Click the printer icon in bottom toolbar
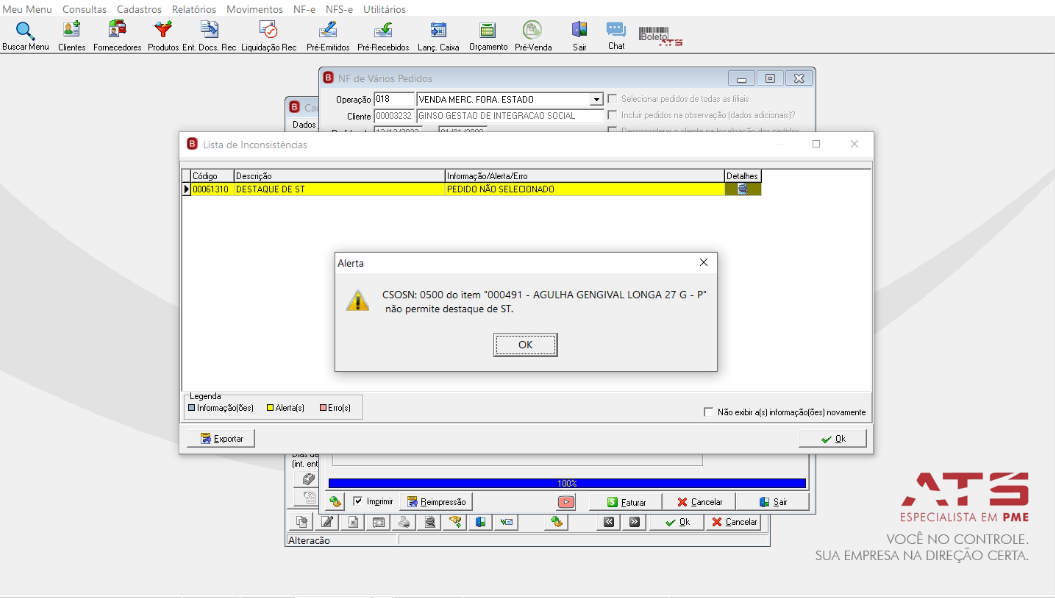The width and height of the screenshot is (1055, 598). coord(404,522)
